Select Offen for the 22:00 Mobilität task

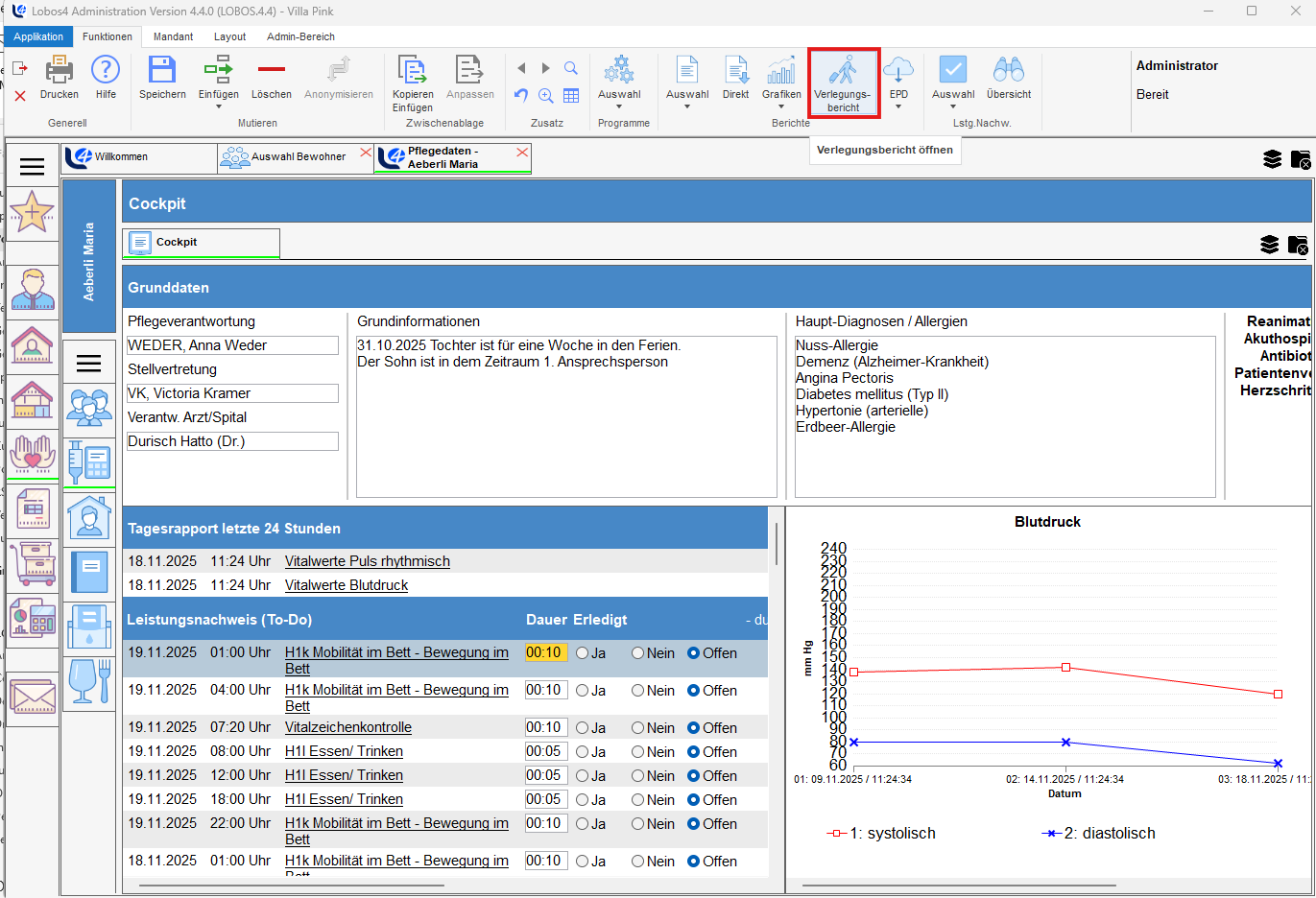(x=694, y=824)
